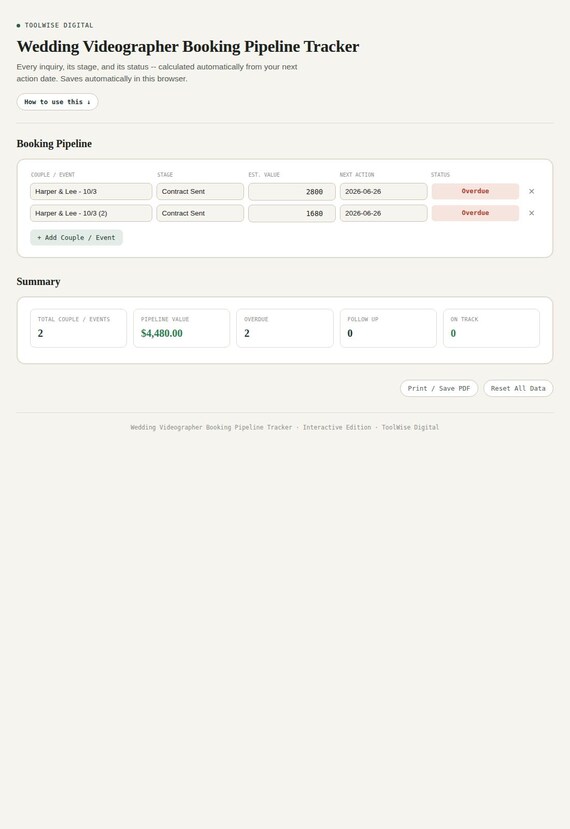
Task: Click the 'Toolwise Digital' brand label
Action: coord(59,25)
